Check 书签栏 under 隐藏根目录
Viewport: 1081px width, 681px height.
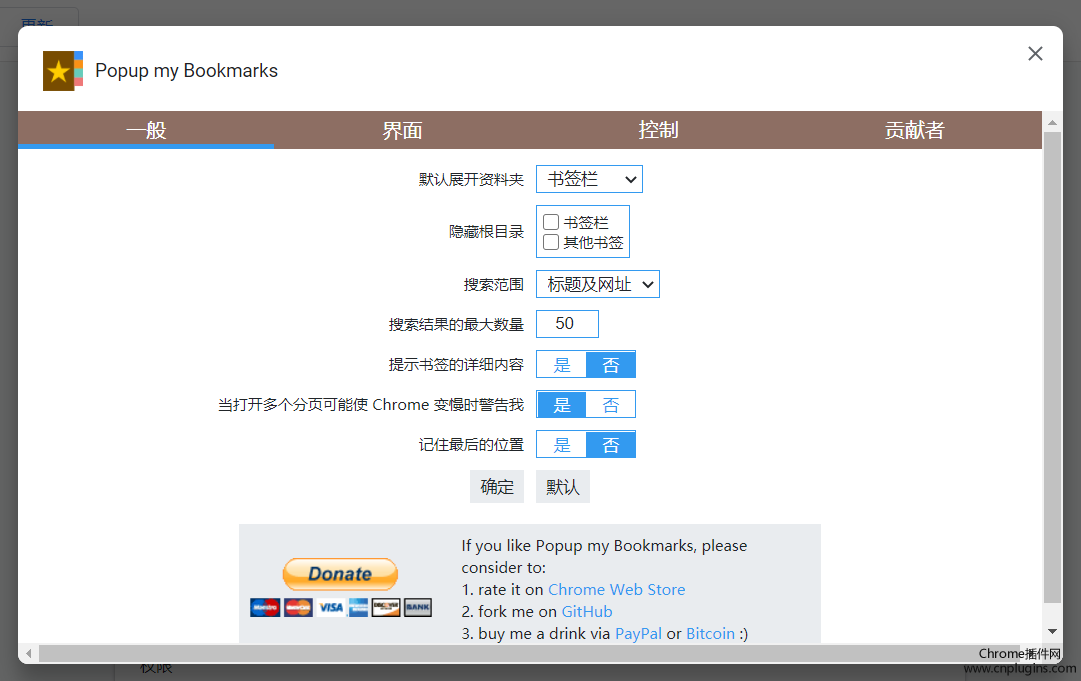click(551, 222)
